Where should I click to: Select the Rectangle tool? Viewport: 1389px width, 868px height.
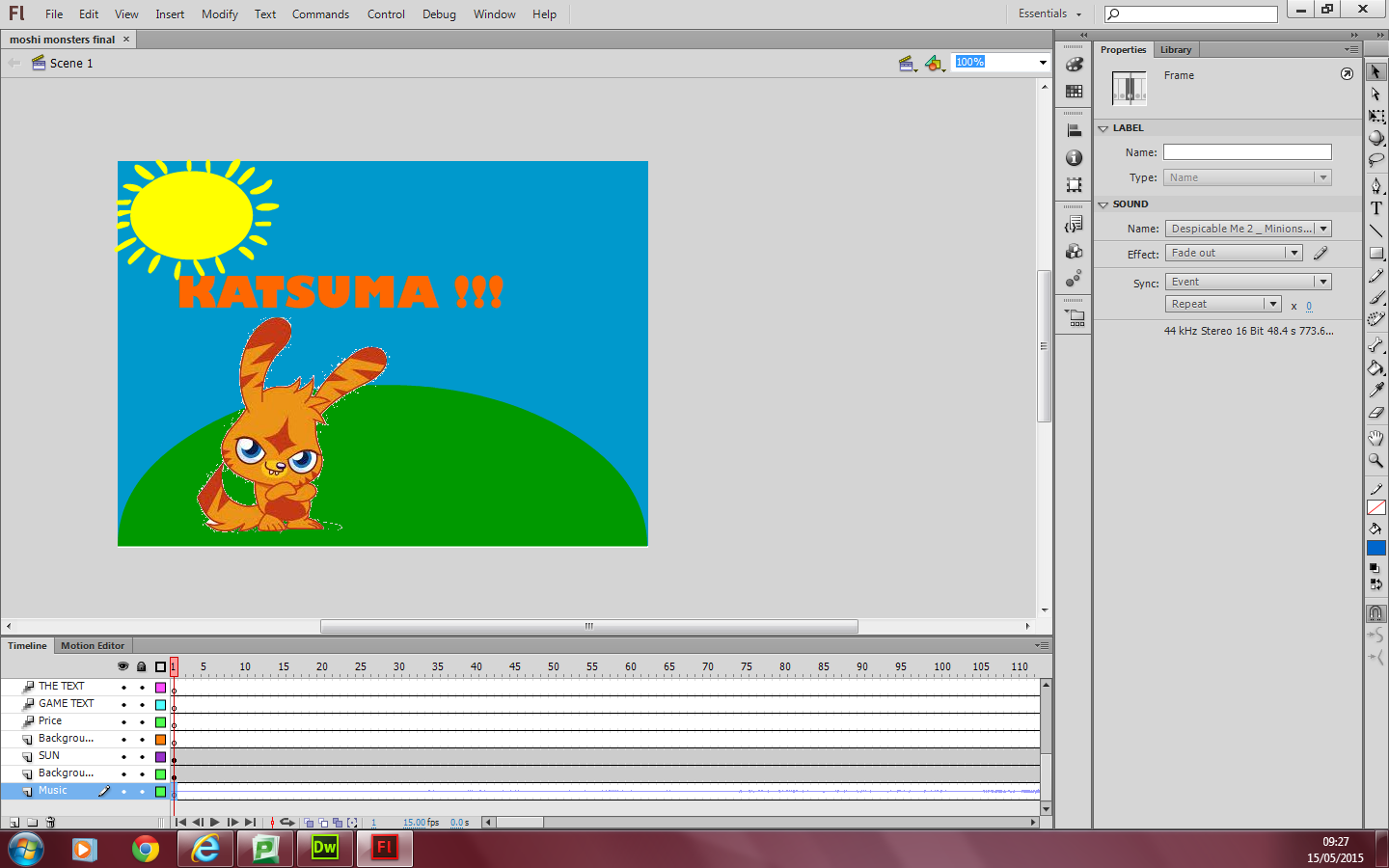point(1376,254)
